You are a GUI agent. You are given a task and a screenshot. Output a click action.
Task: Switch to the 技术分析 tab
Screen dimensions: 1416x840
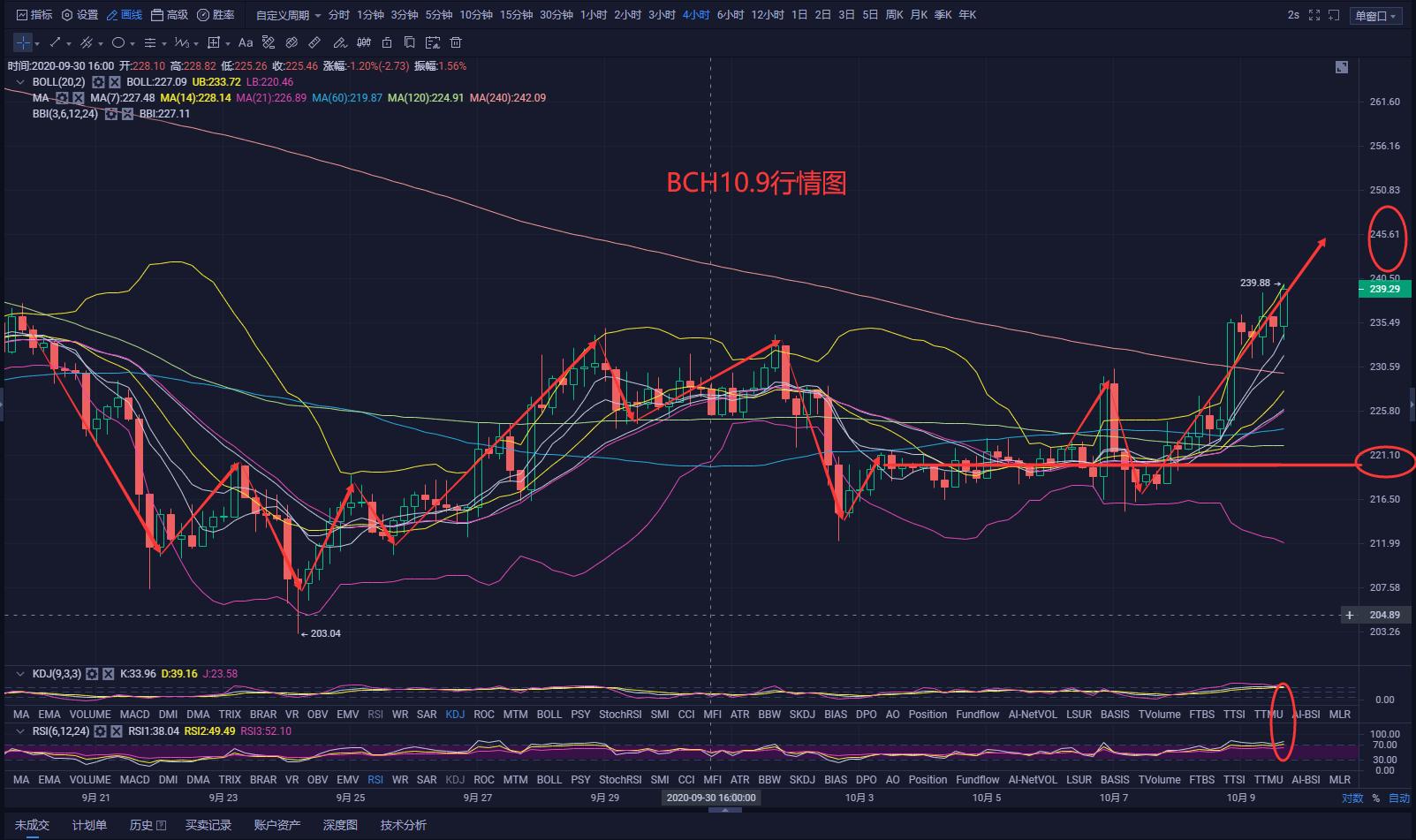403,824
